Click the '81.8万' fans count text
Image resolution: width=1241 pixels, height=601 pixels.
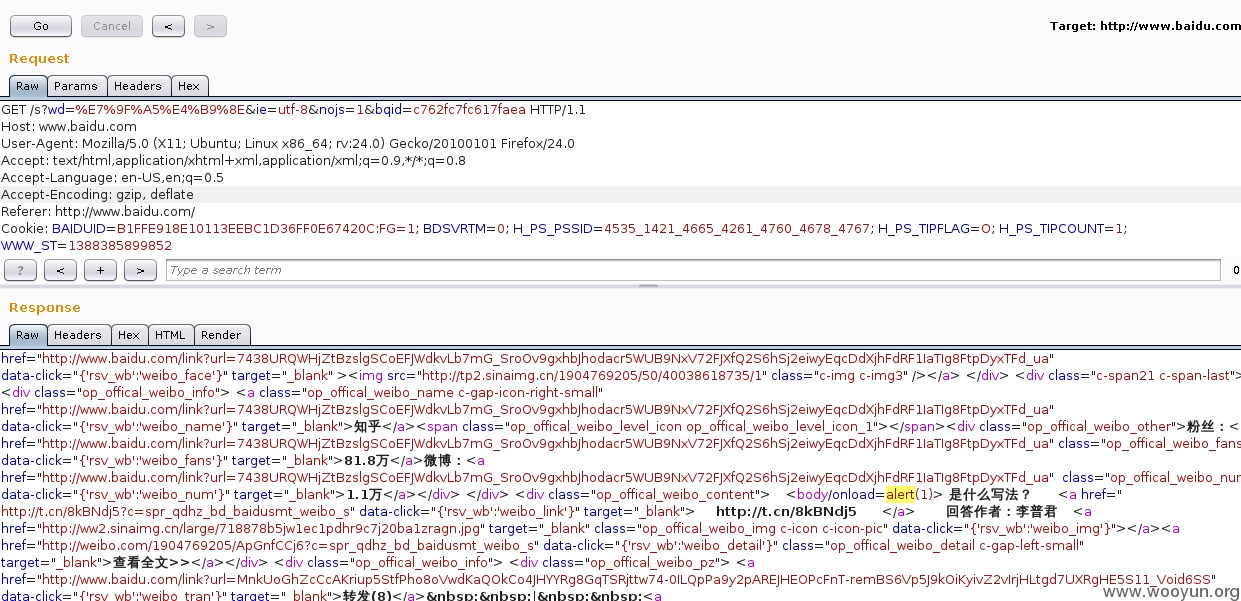click(x=366, y=460)
